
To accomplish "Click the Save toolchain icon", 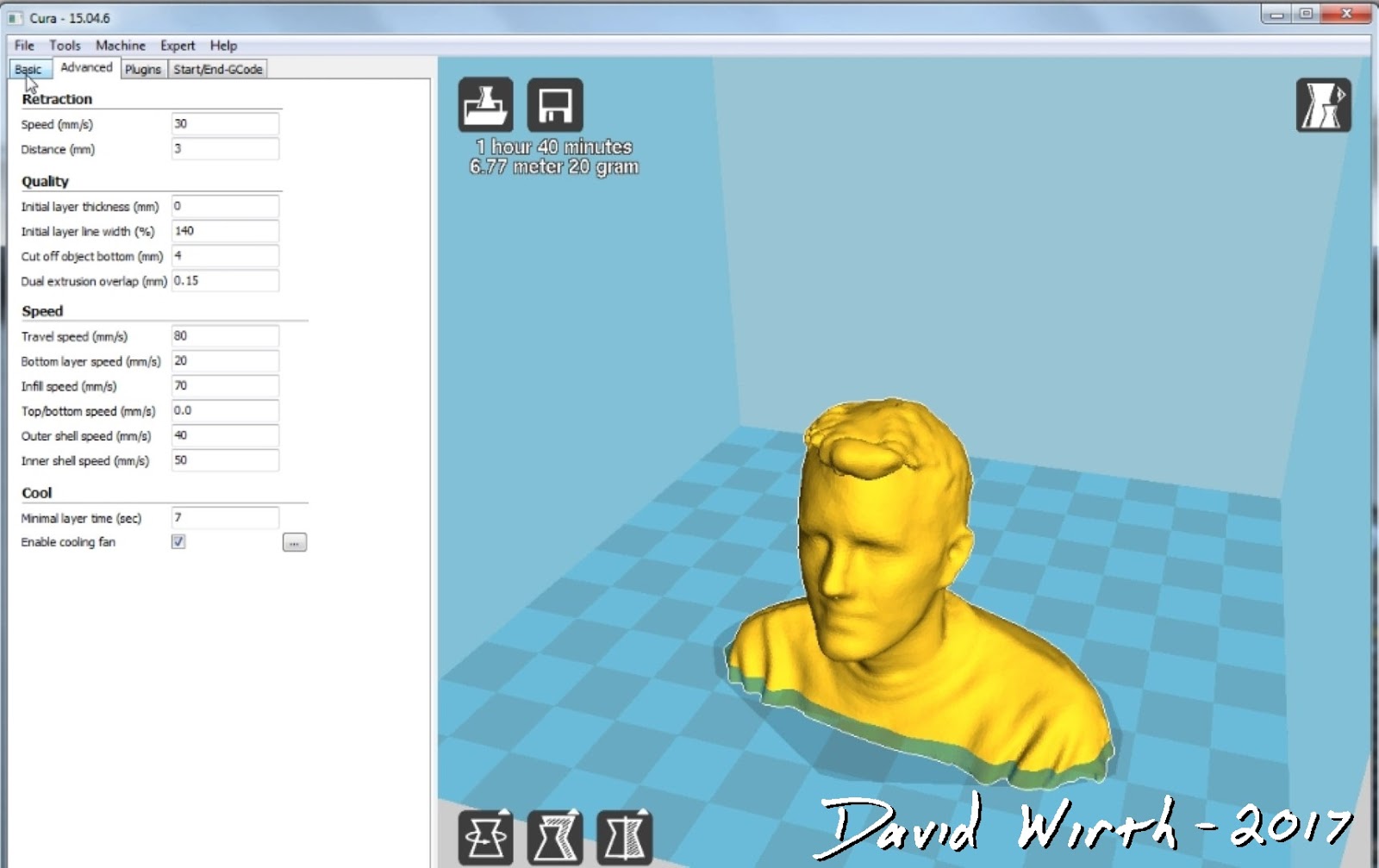I will [x=555, y=105].
